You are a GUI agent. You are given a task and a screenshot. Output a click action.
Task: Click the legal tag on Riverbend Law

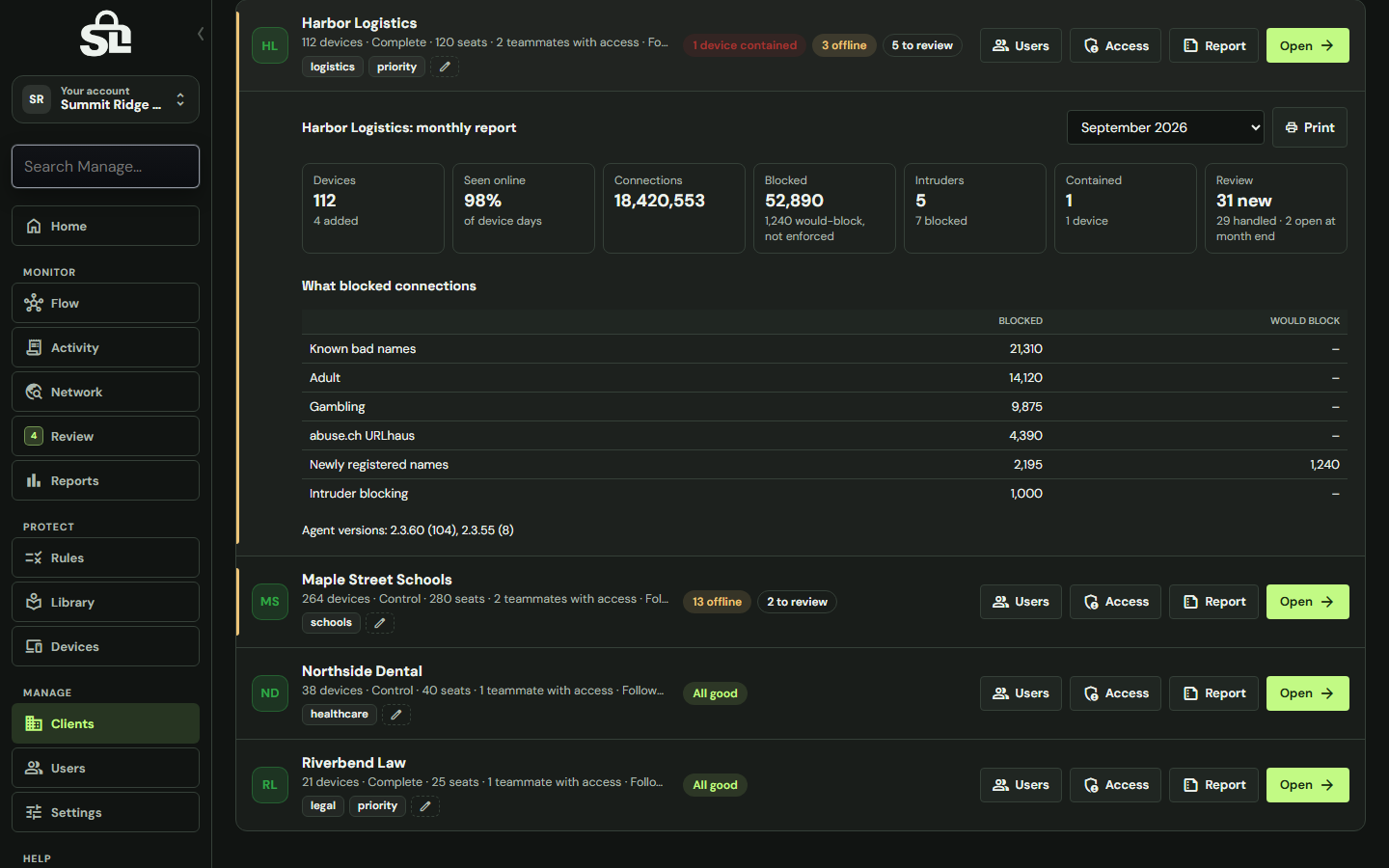coord(323,806)
